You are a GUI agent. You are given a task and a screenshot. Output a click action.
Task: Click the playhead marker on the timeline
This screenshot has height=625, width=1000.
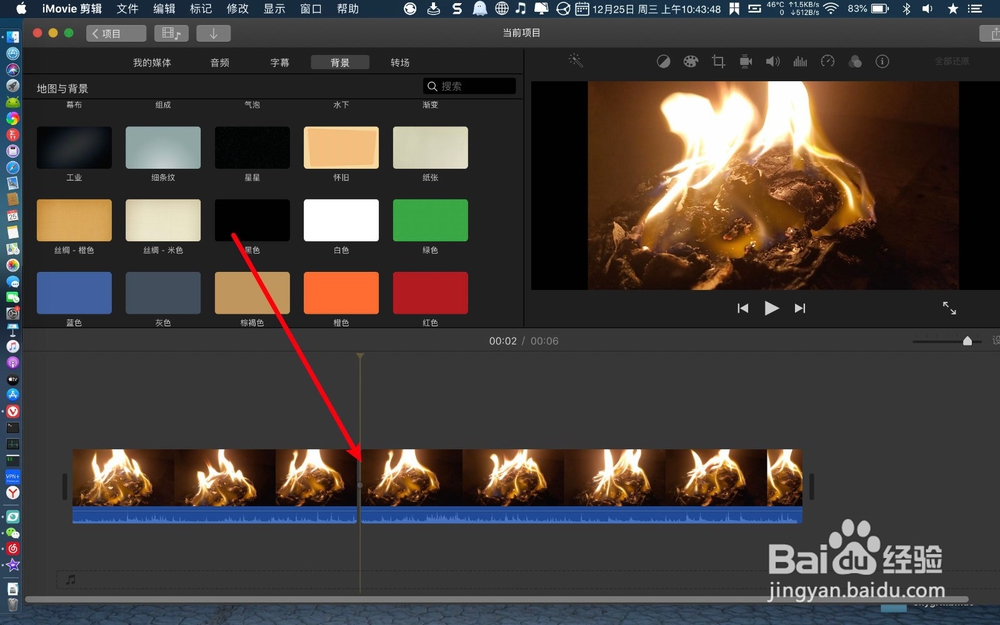[x=360, y=356]
